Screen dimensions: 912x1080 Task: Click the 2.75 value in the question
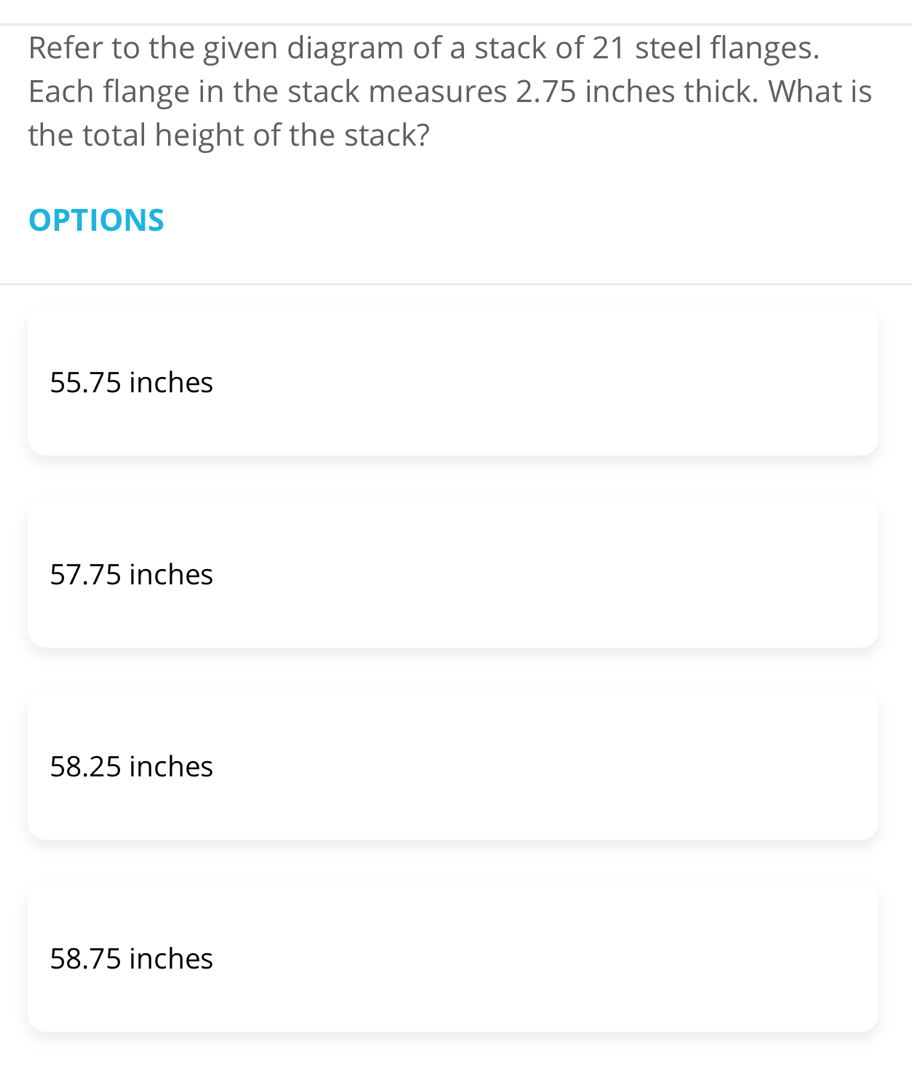click(x=547, y=91)
